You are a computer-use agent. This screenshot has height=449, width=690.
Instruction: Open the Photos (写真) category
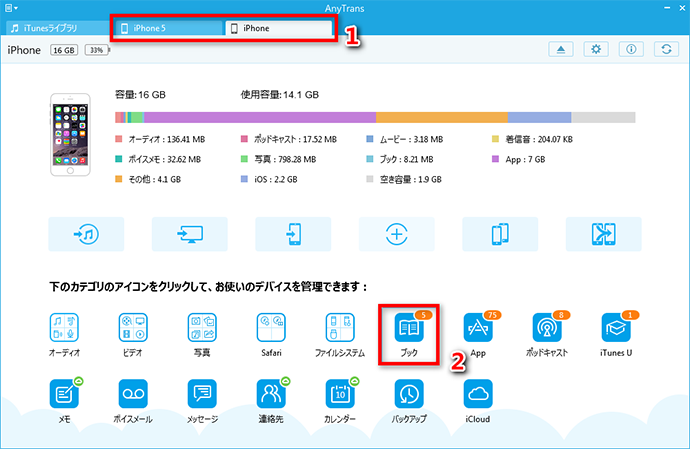202,328
